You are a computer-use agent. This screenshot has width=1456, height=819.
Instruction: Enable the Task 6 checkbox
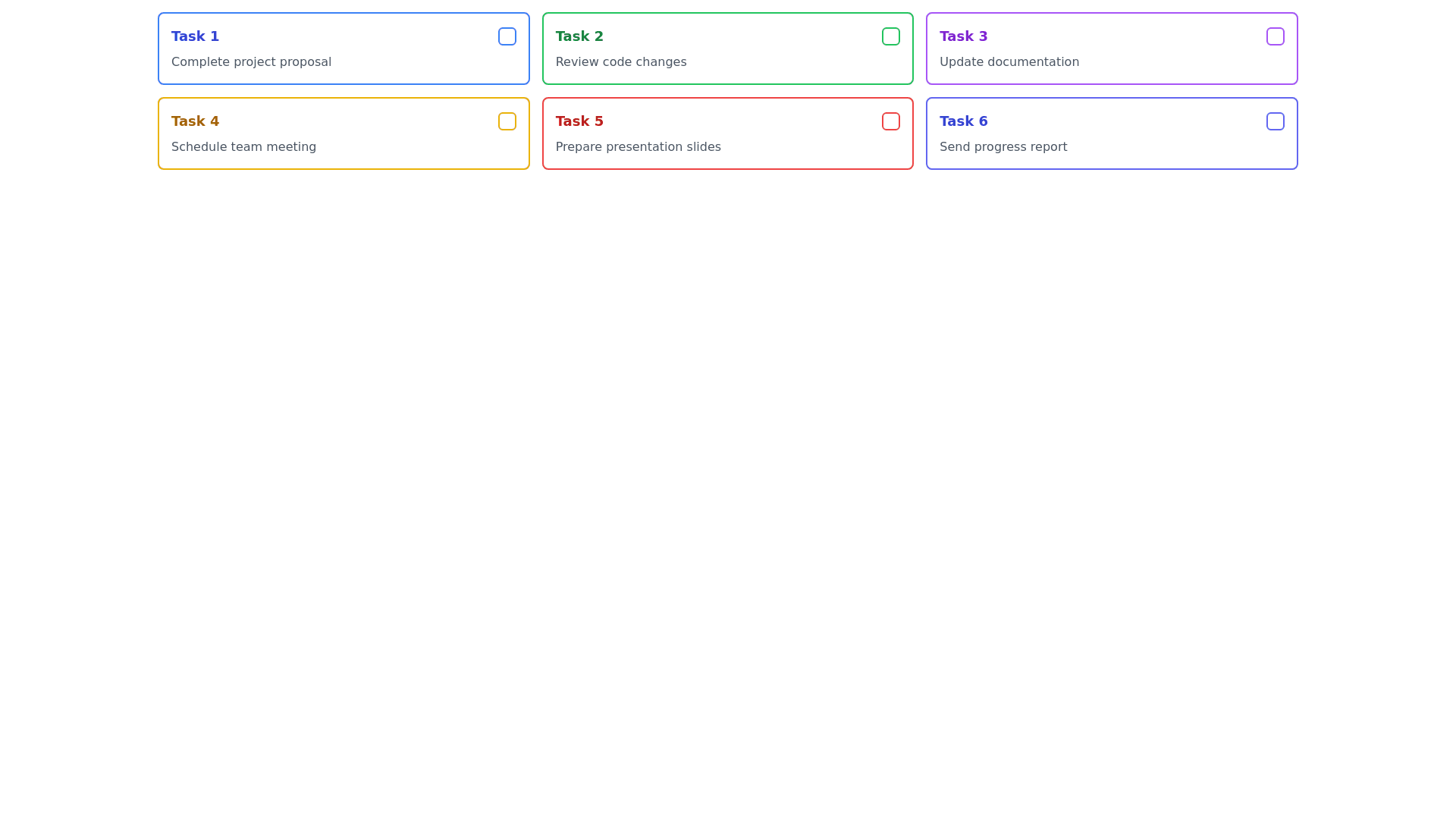1275,121
